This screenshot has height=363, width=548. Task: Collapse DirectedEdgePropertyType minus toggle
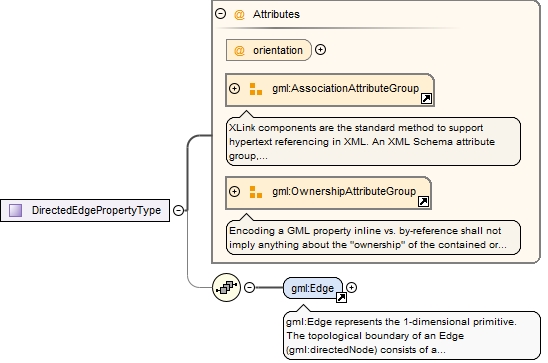click(179, 210)
